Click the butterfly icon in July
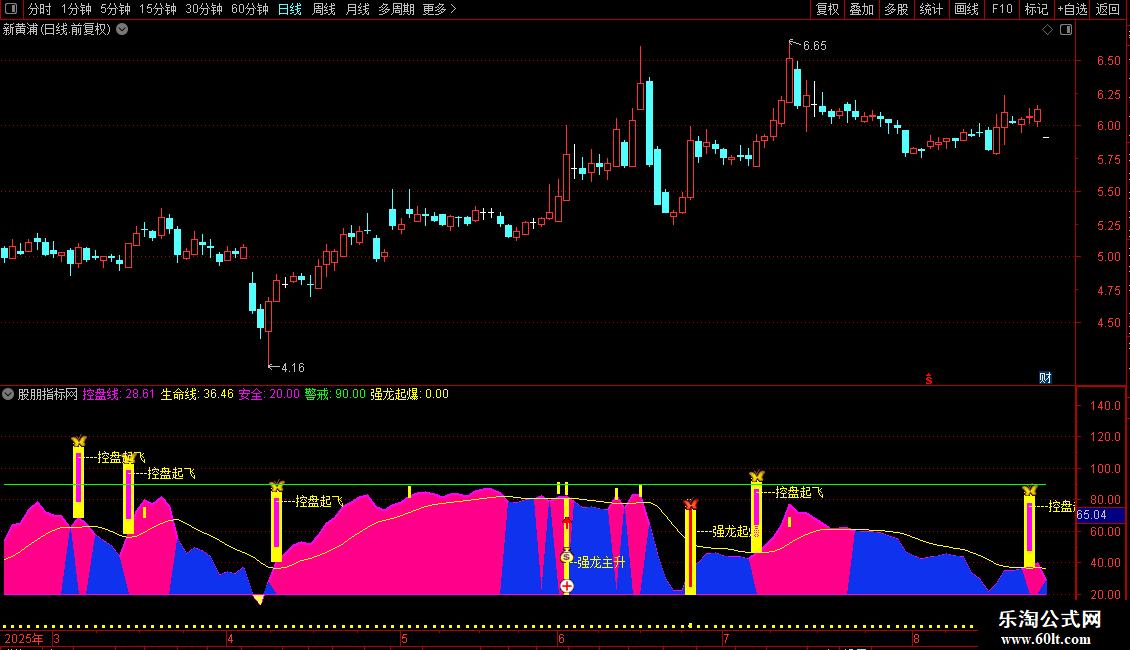 [756, 476]
